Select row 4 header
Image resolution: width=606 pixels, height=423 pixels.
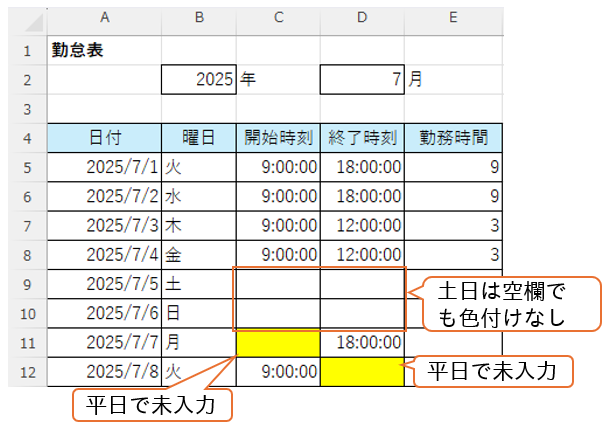pos(27,138)
